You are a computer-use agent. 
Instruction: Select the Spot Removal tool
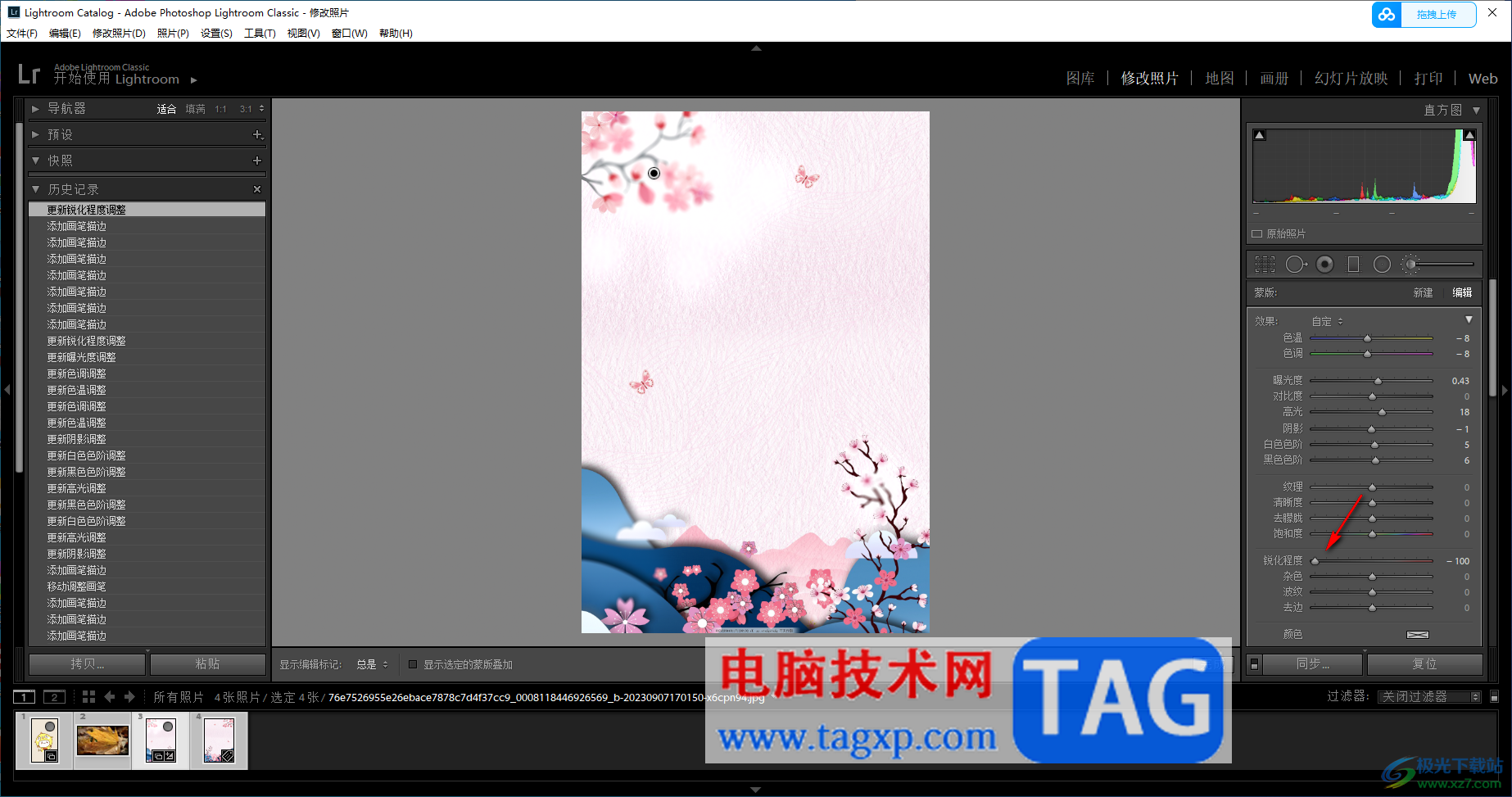(x=1296, y=265)
